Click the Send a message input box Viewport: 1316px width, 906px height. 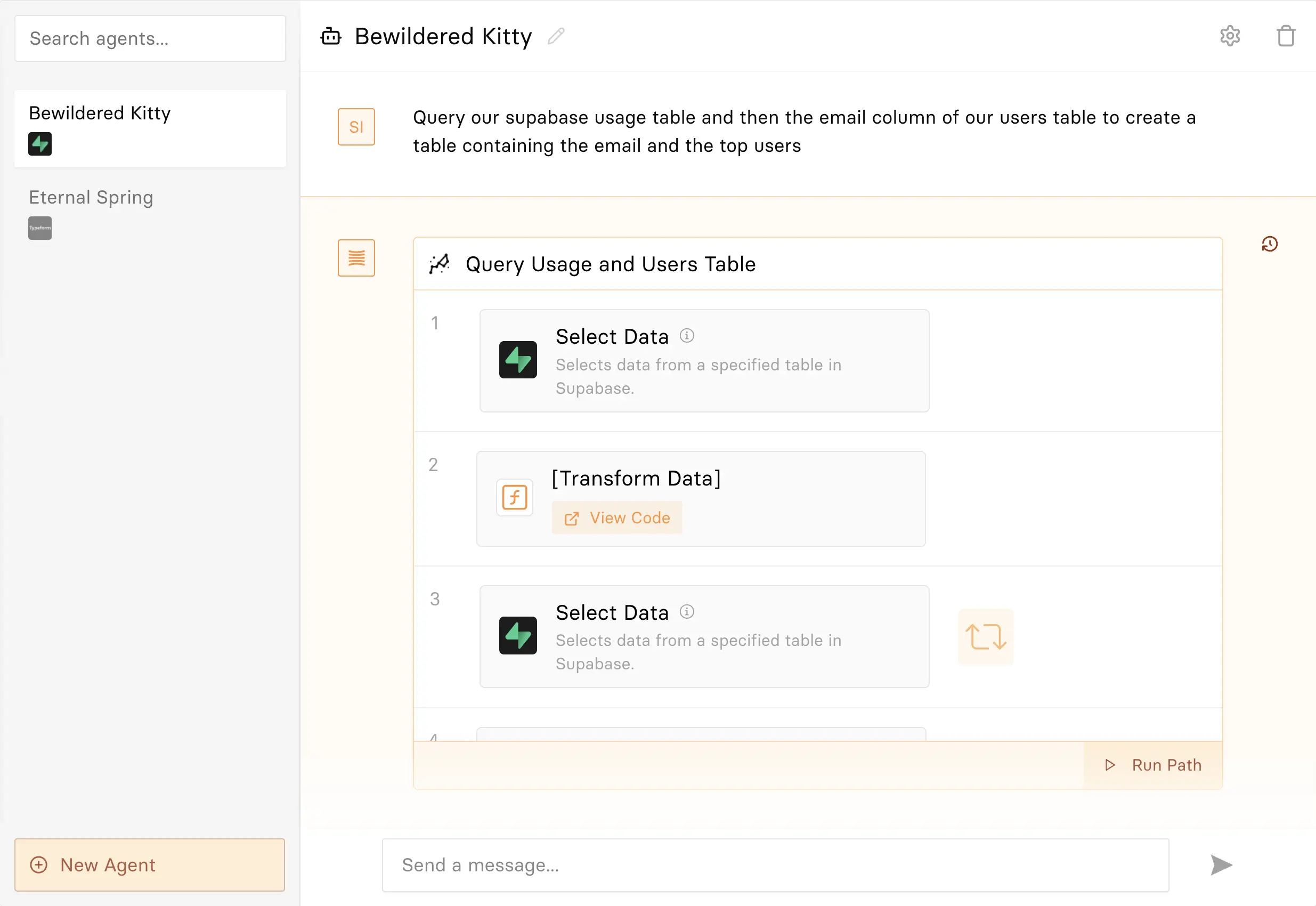[x=775, y=864]
